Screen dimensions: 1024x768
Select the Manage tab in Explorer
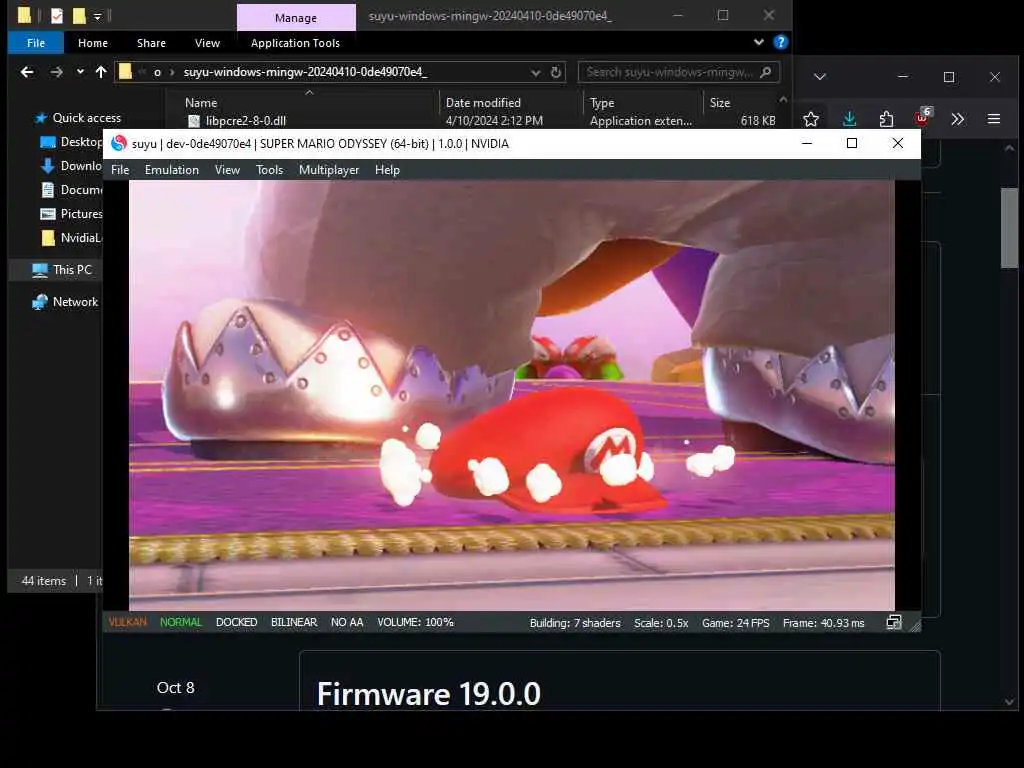pyautogui.click(x=296, y=18)
